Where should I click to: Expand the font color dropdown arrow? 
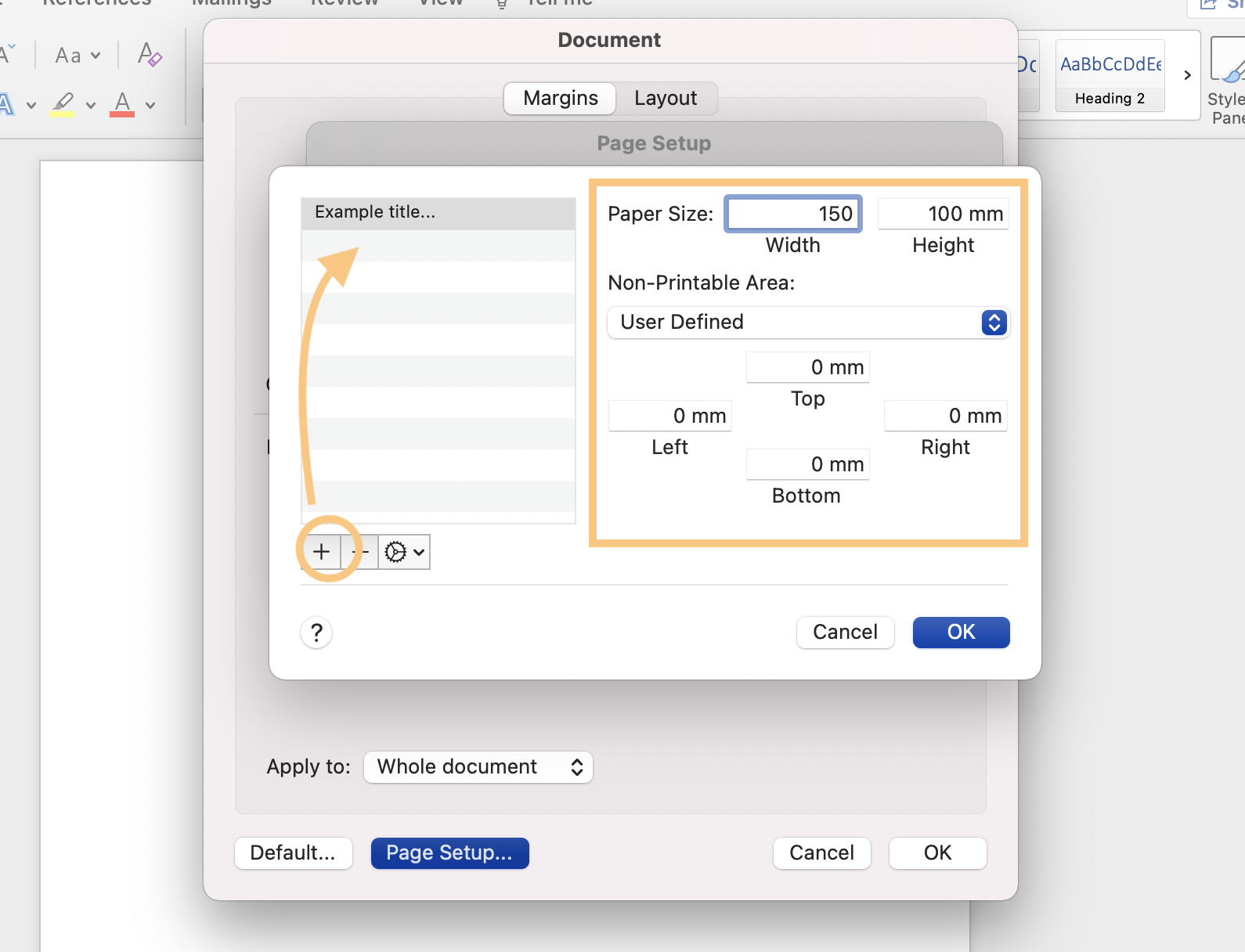[x=150, y=105]
